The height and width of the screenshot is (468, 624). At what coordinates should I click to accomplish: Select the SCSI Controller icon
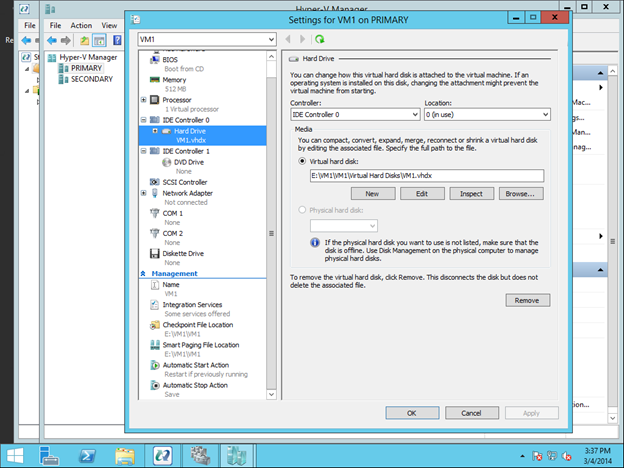click(154, 182)
